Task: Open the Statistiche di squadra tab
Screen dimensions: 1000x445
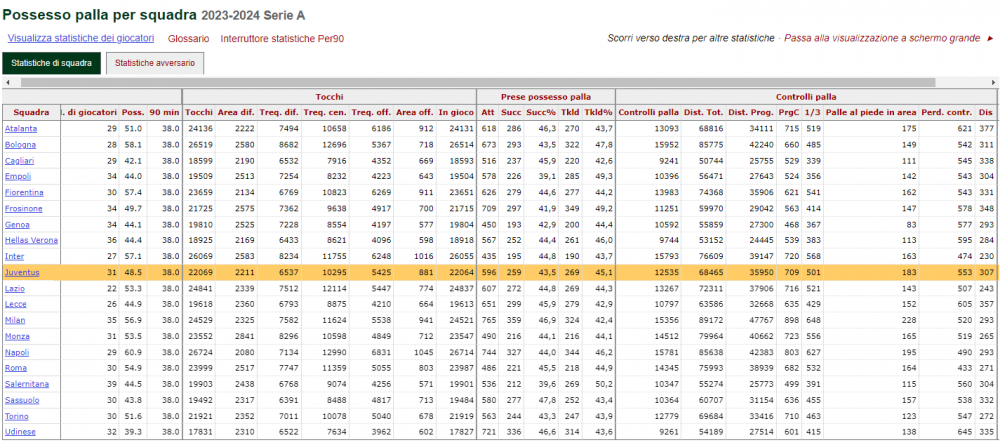Action: 52,63
